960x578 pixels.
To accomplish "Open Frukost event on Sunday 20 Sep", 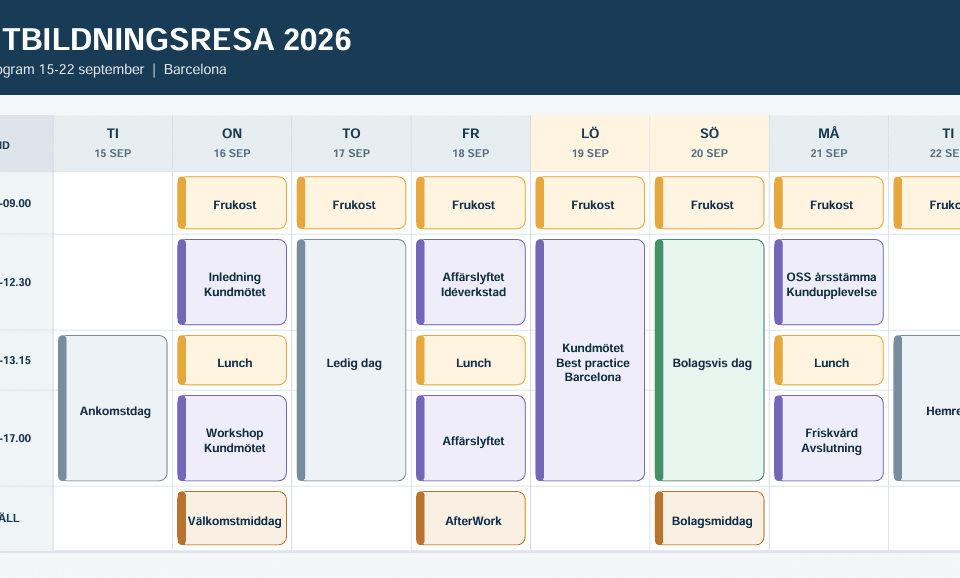I will coord(710,203).
